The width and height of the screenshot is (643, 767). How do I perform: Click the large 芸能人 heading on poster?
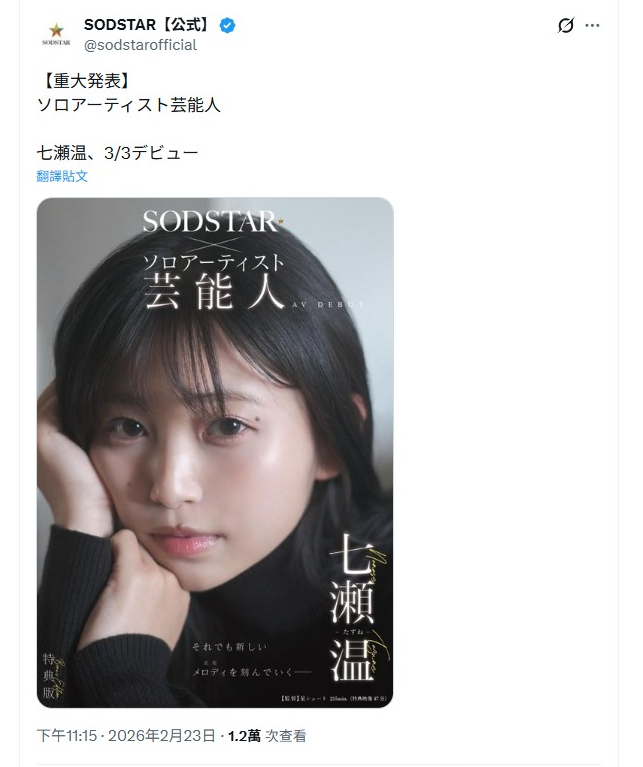[214, 289]
